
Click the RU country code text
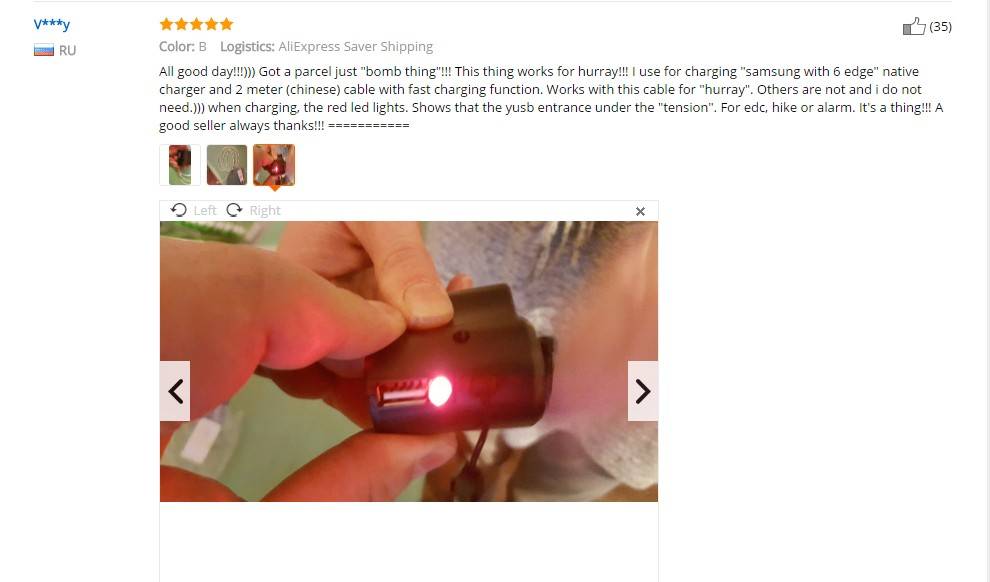pos(68,50)
